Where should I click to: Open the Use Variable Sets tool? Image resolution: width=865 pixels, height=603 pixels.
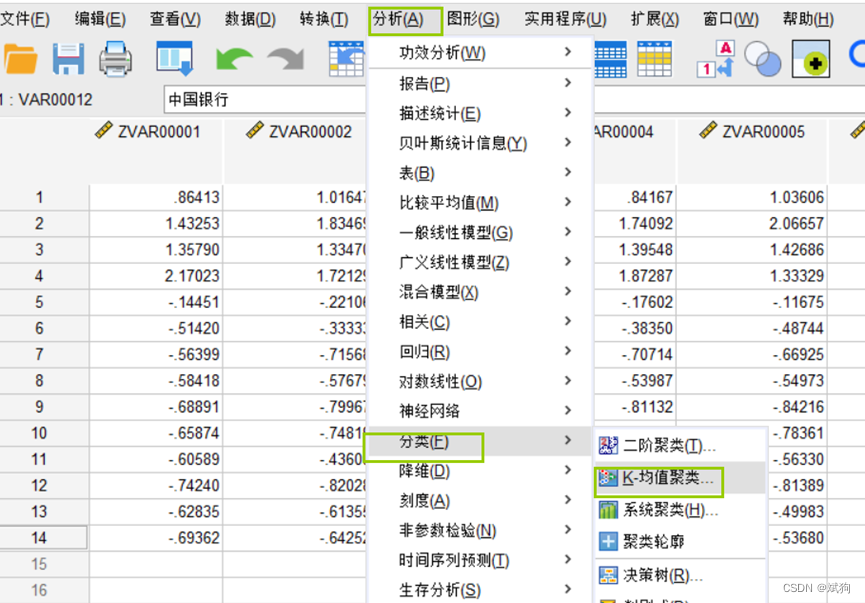[x=762, y=60]
